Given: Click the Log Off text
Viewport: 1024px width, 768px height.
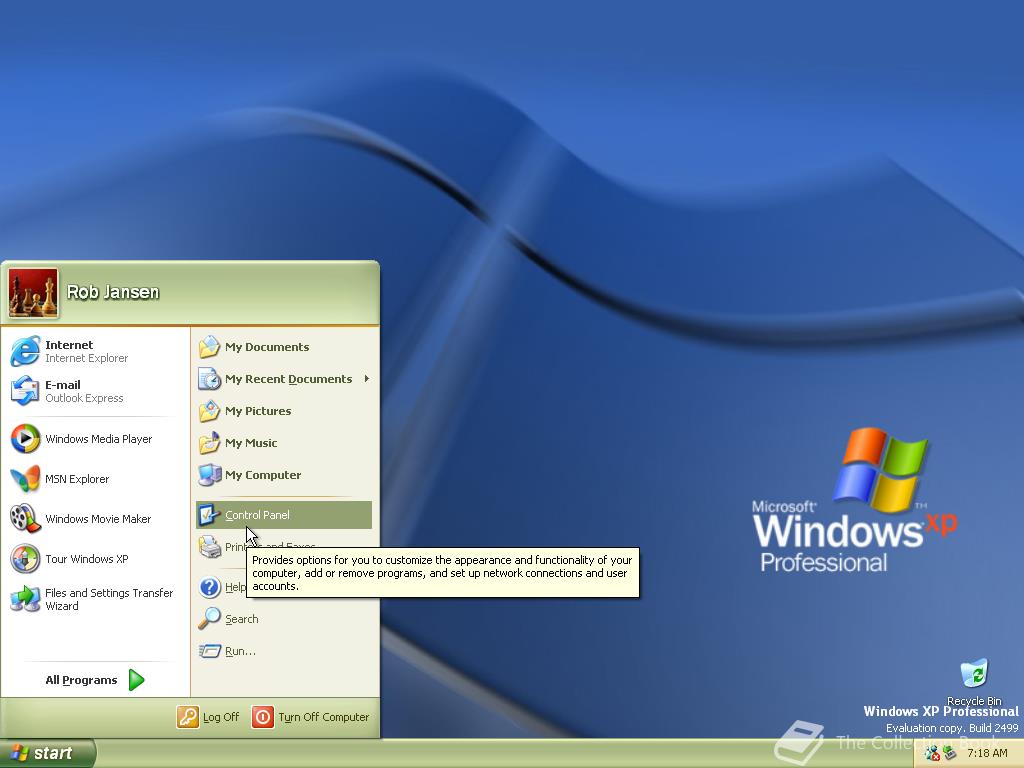Looking at the screenshot, I should click(221, 717).
